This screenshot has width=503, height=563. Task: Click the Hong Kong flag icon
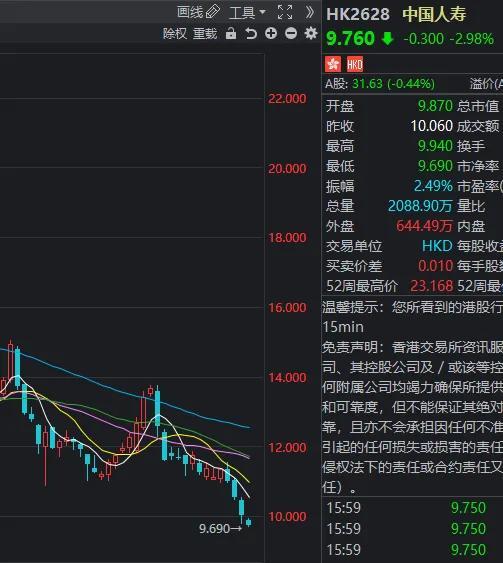coord(333,65)
